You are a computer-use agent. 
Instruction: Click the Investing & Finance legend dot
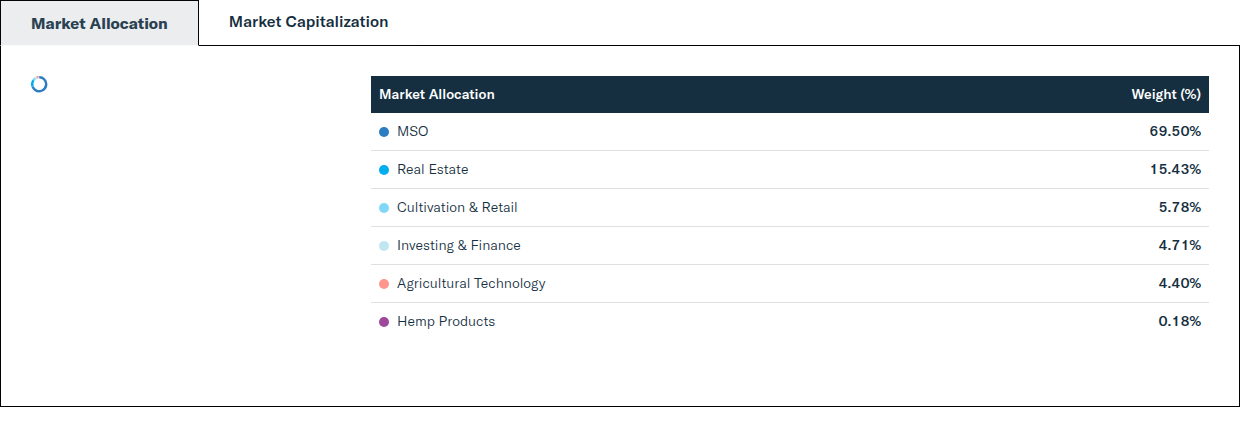pyautogui.click(x=384, y=246)
